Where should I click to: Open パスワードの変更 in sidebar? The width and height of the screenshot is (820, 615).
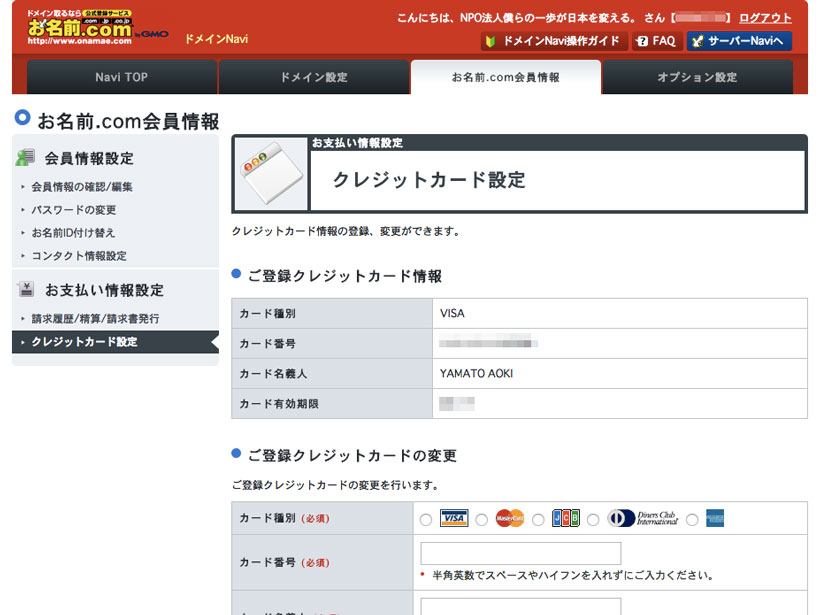(73, 210)
